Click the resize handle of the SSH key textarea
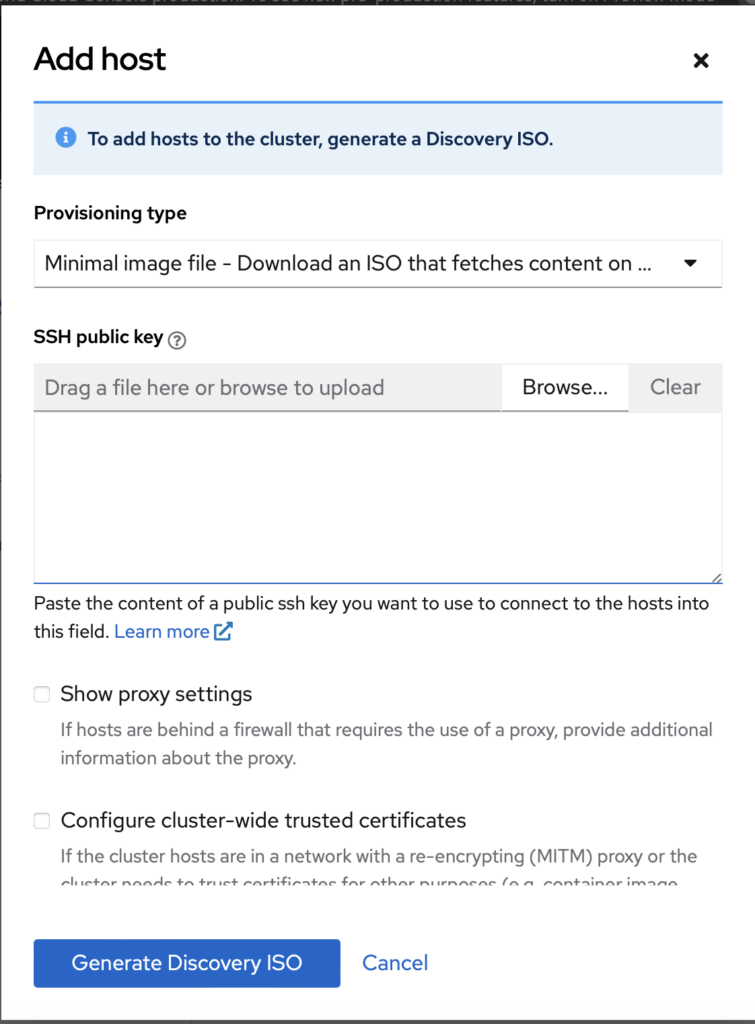Image resolution: width=755 pixels, height=1024 pixels. coord(715,576)
